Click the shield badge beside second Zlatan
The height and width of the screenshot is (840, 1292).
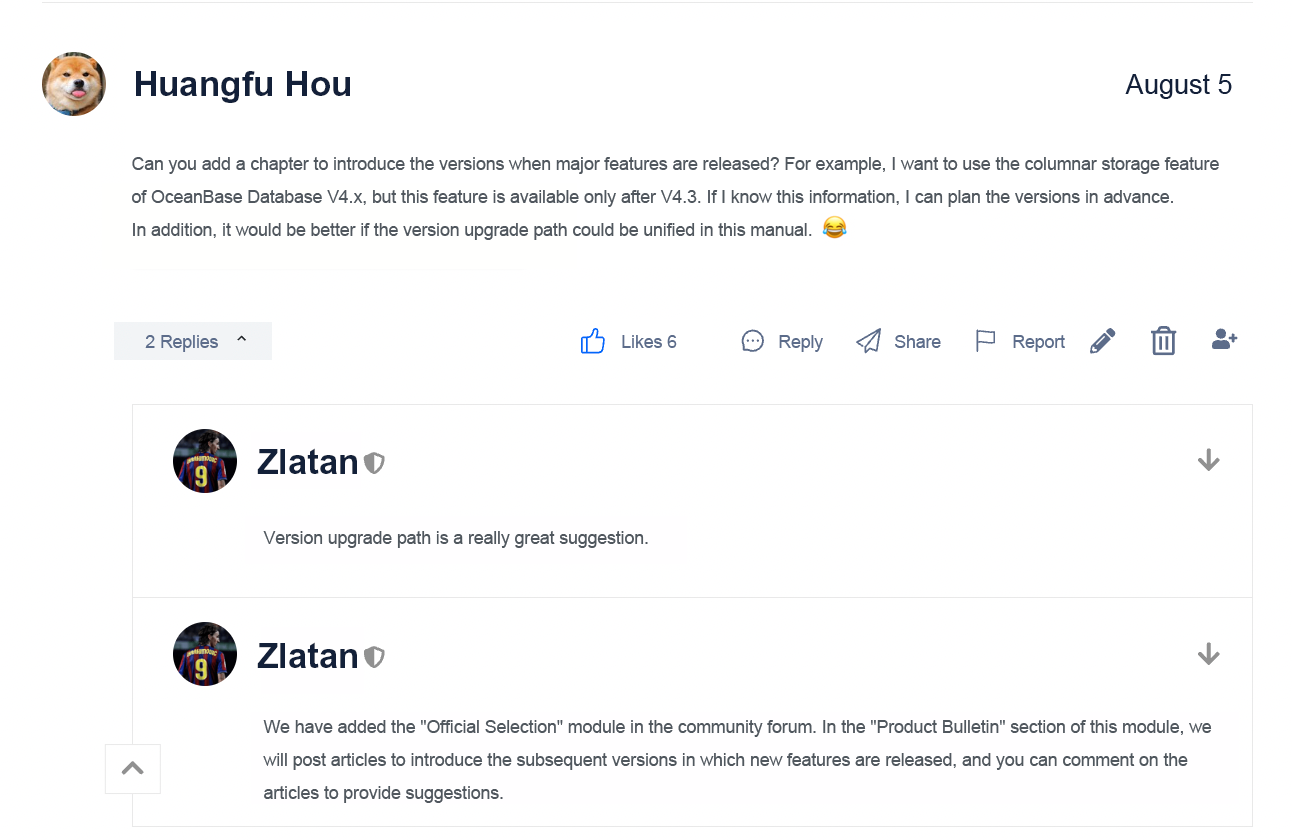pos(374,657)
